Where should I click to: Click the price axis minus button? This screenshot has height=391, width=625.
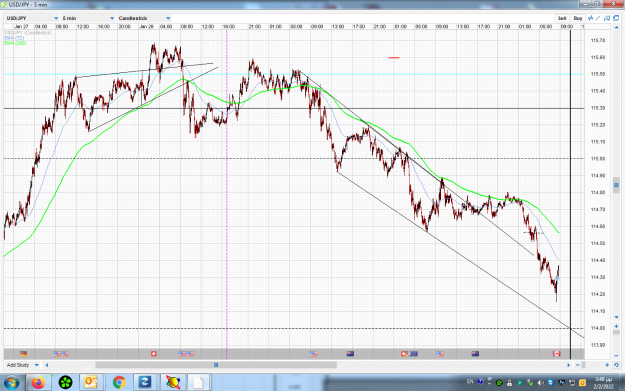click(x=616, y=355)
